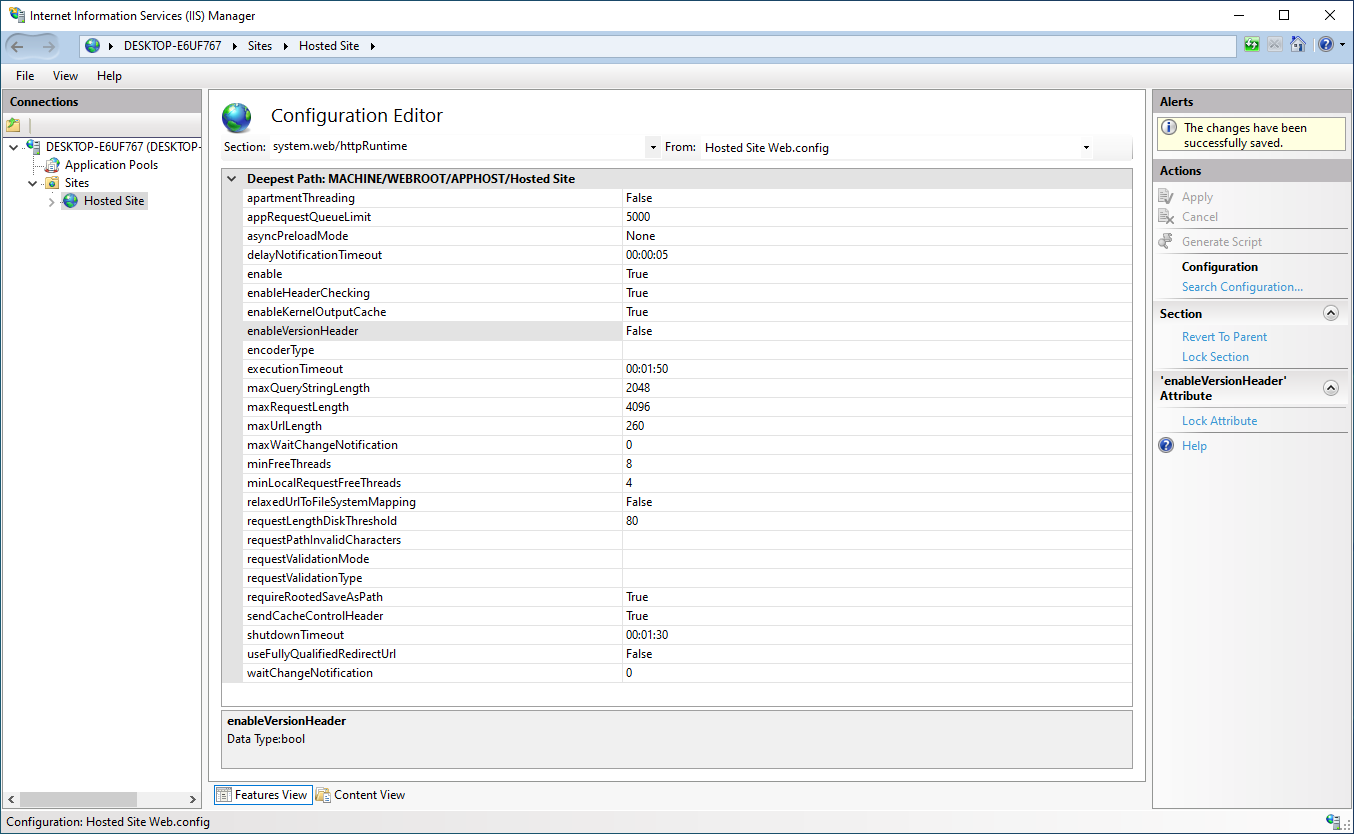Screen dimensions: 1354x834
Task: Click the Generate Script icon in Actions pane
Action: [x=1166, y=241]
